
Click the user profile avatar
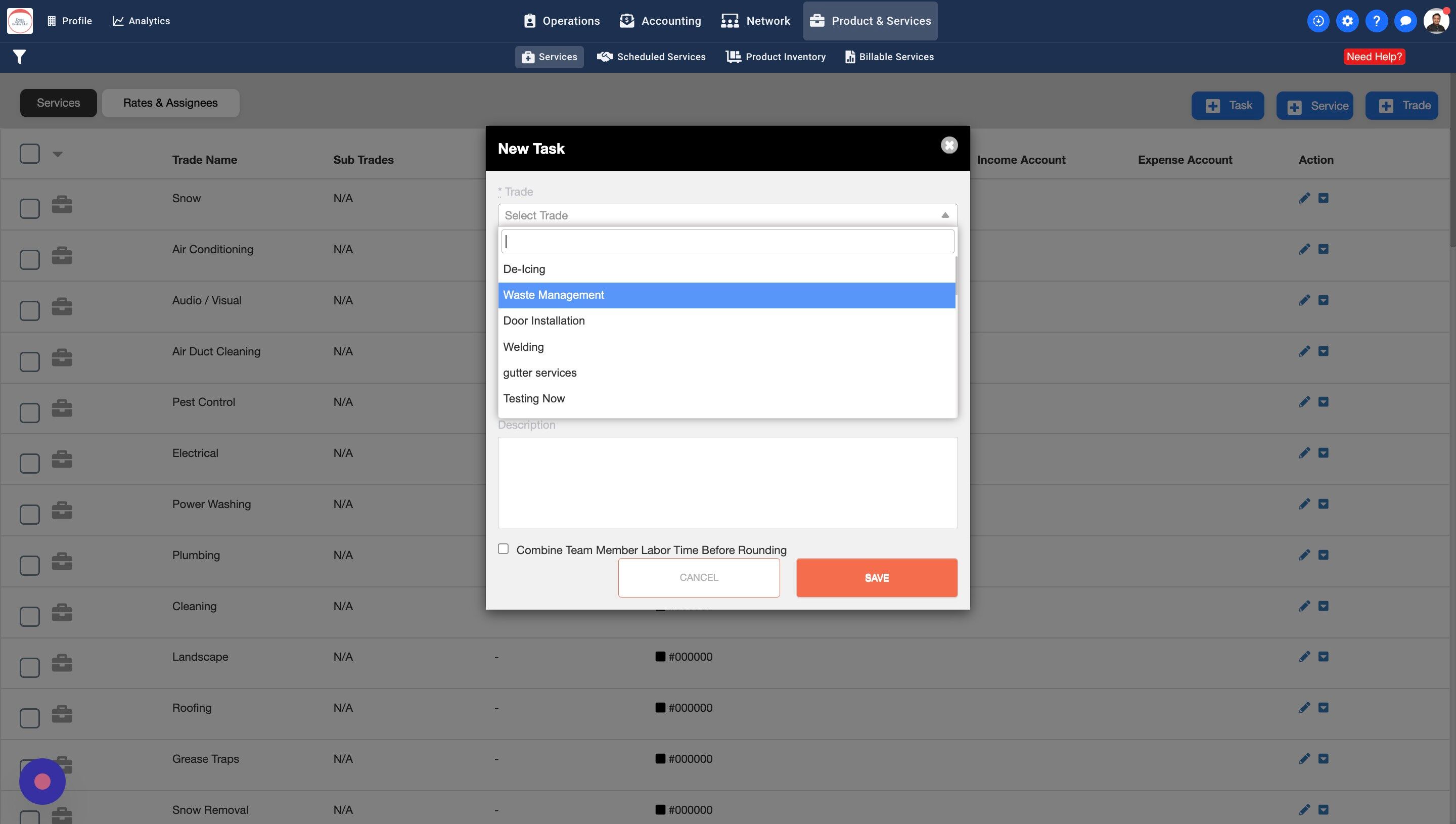(1435, 21)
